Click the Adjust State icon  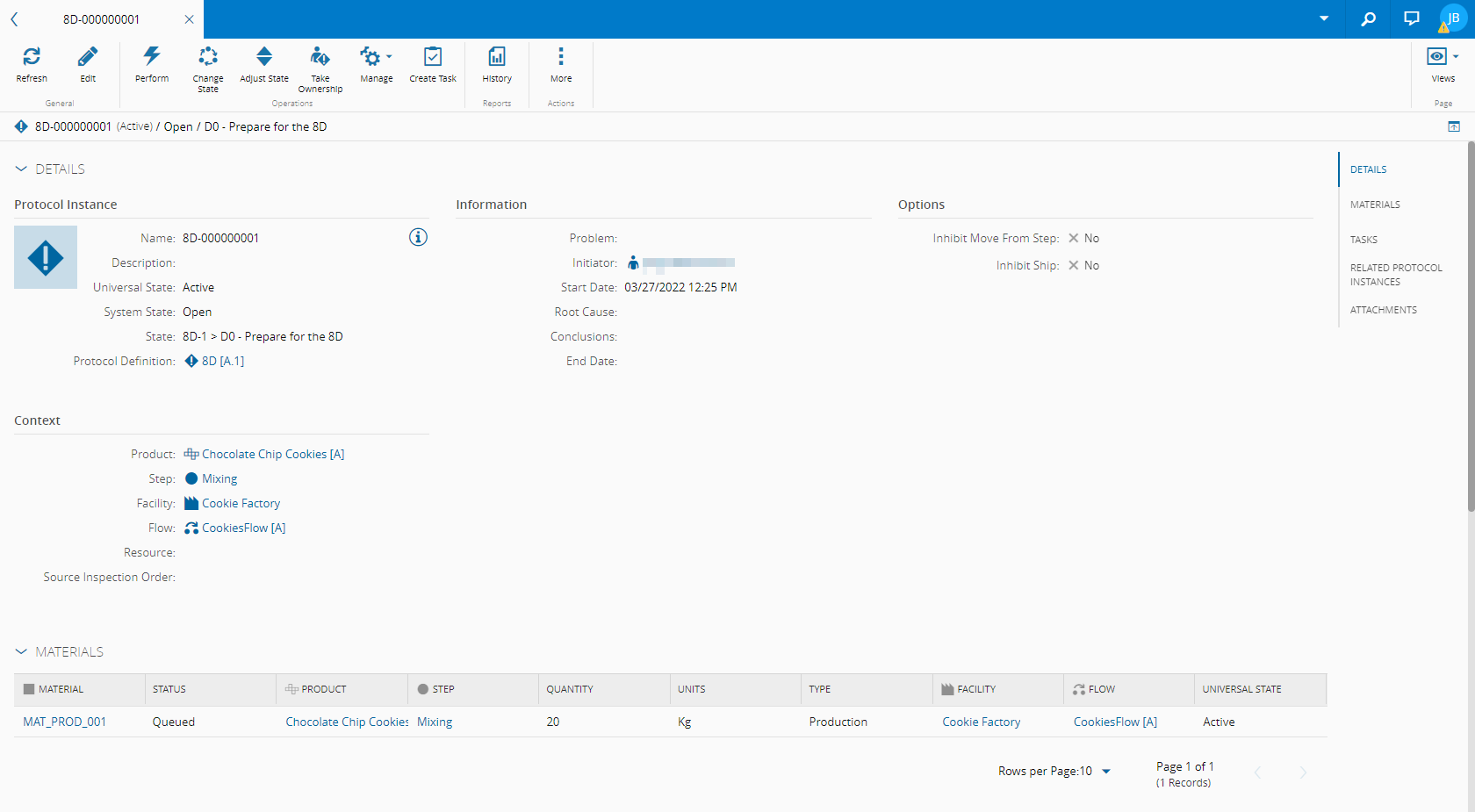click(264, 58)
